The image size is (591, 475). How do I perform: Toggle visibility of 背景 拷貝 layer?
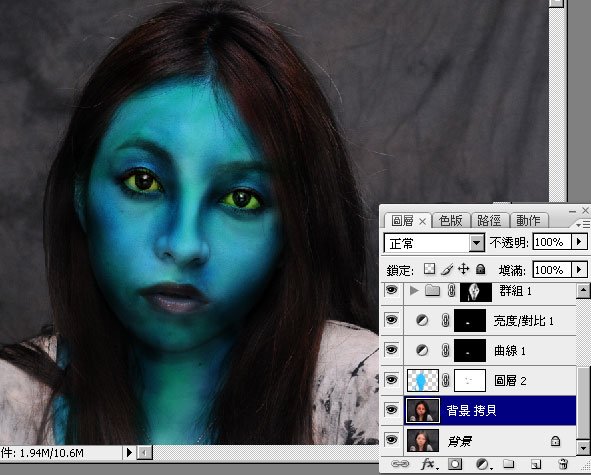(392, 409)
